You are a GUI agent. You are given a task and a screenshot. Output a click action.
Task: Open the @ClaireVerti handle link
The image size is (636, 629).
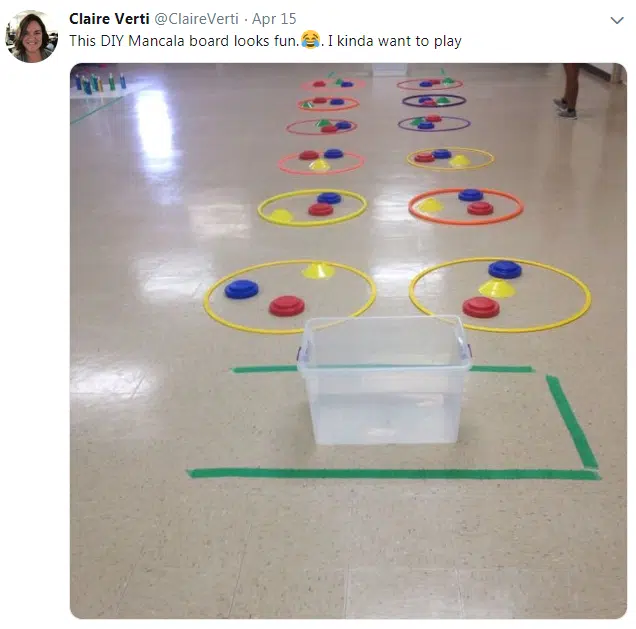click(x=197, y=19)
